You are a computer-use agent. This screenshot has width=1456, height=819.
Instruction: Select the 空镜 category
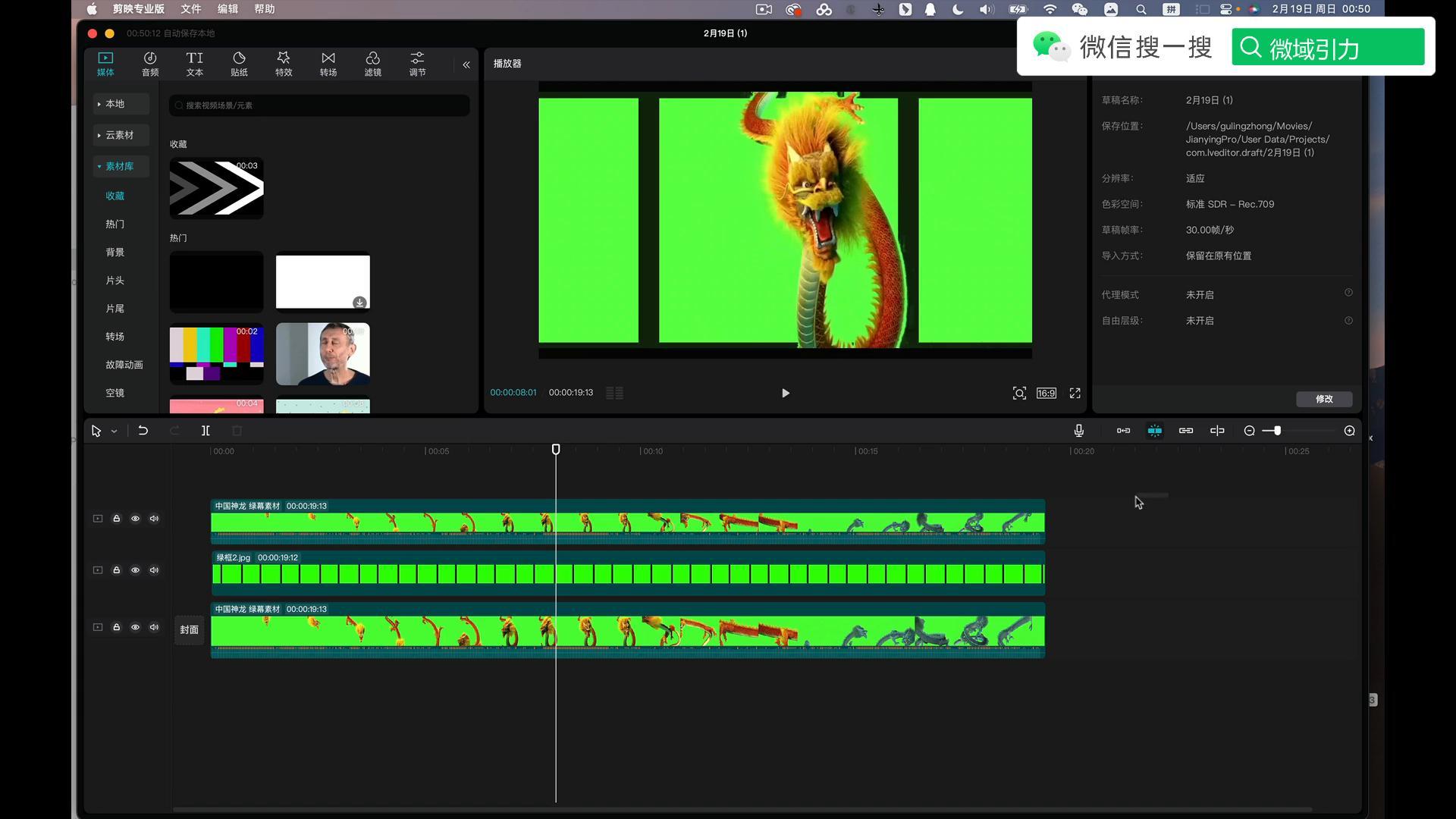point(115,393)
